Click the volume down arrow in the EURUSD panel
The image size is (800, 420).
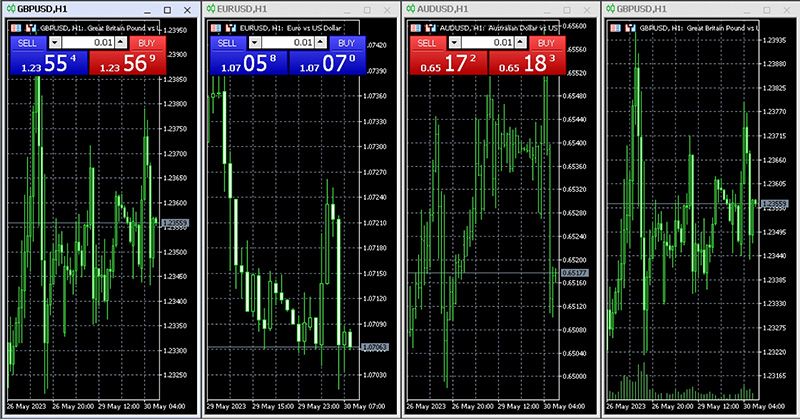[254, 43]
